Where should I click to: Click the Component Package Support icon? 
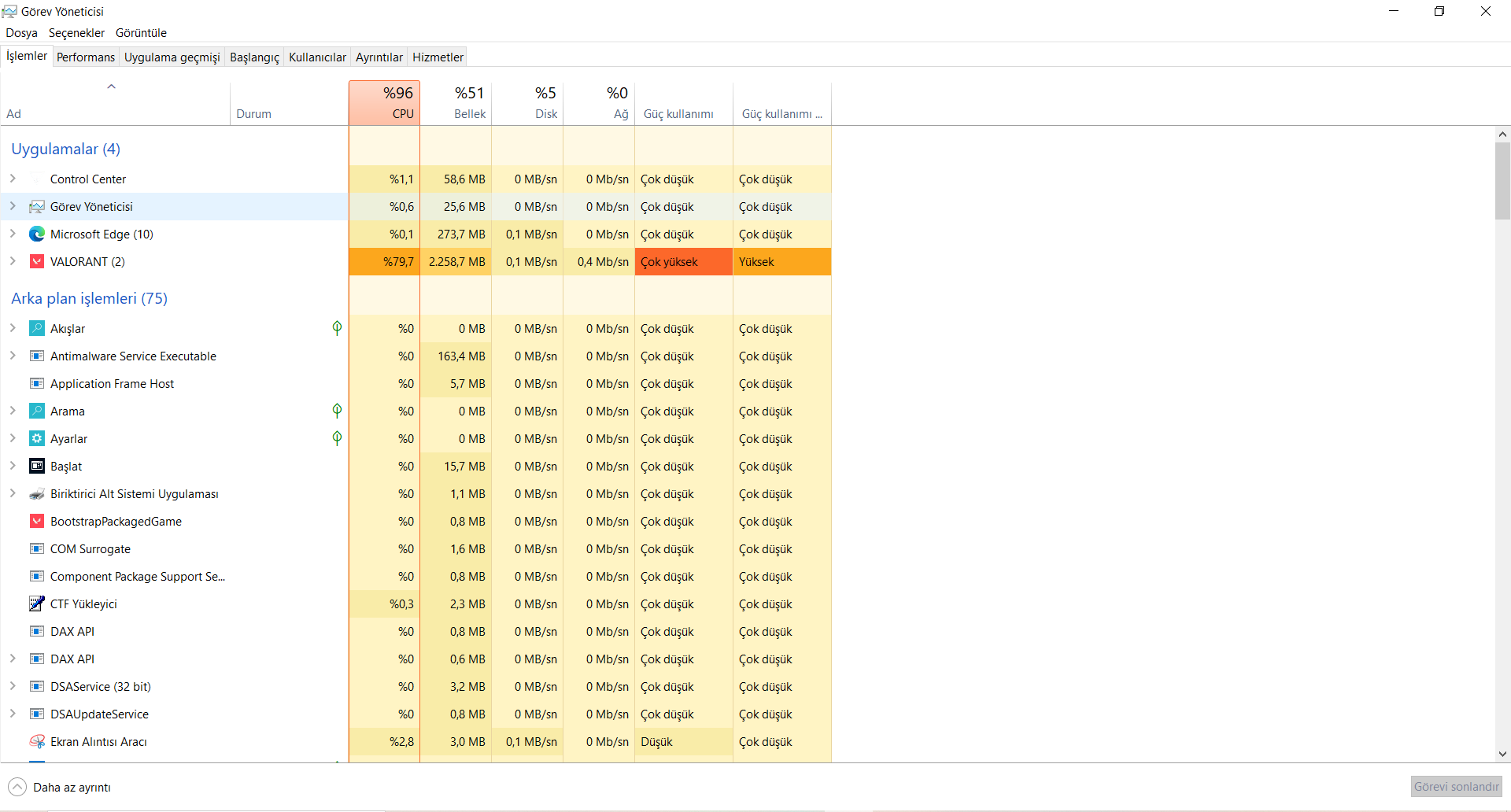click(x=37, y=577)
